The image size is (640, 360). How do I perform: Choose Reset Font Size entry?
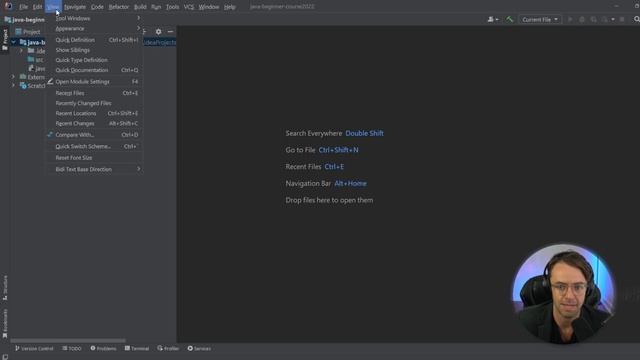pyautogui.click(x=94, y=158)
